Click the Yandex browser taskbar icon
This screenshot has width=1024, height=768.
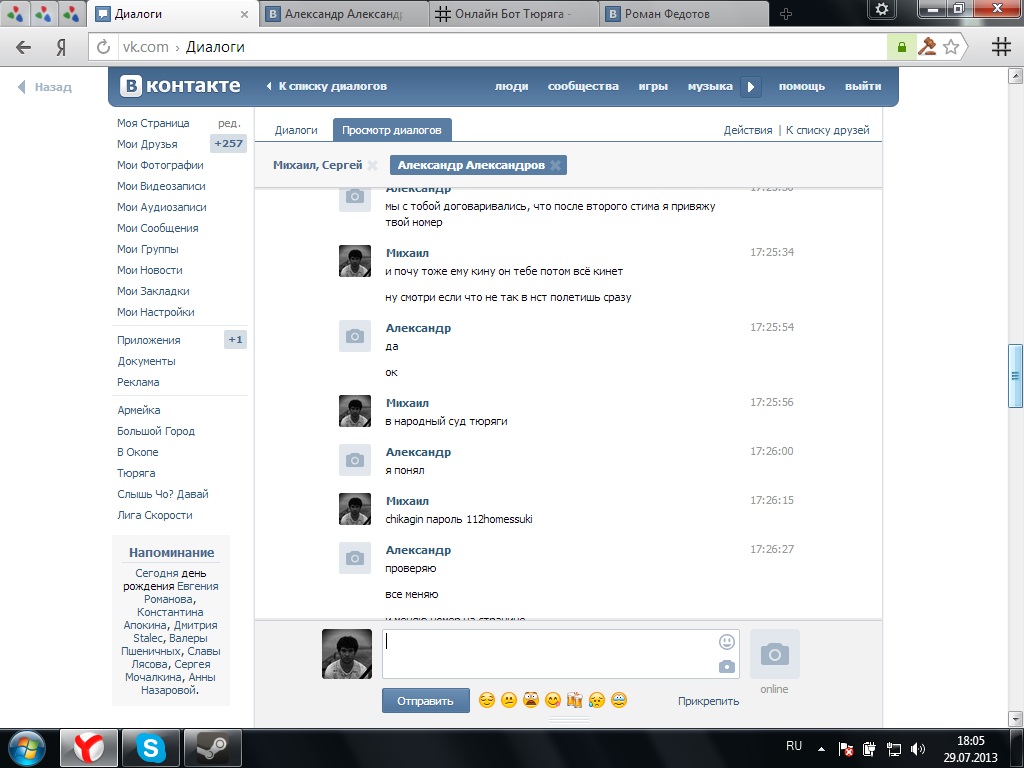(x=89, y=748)
